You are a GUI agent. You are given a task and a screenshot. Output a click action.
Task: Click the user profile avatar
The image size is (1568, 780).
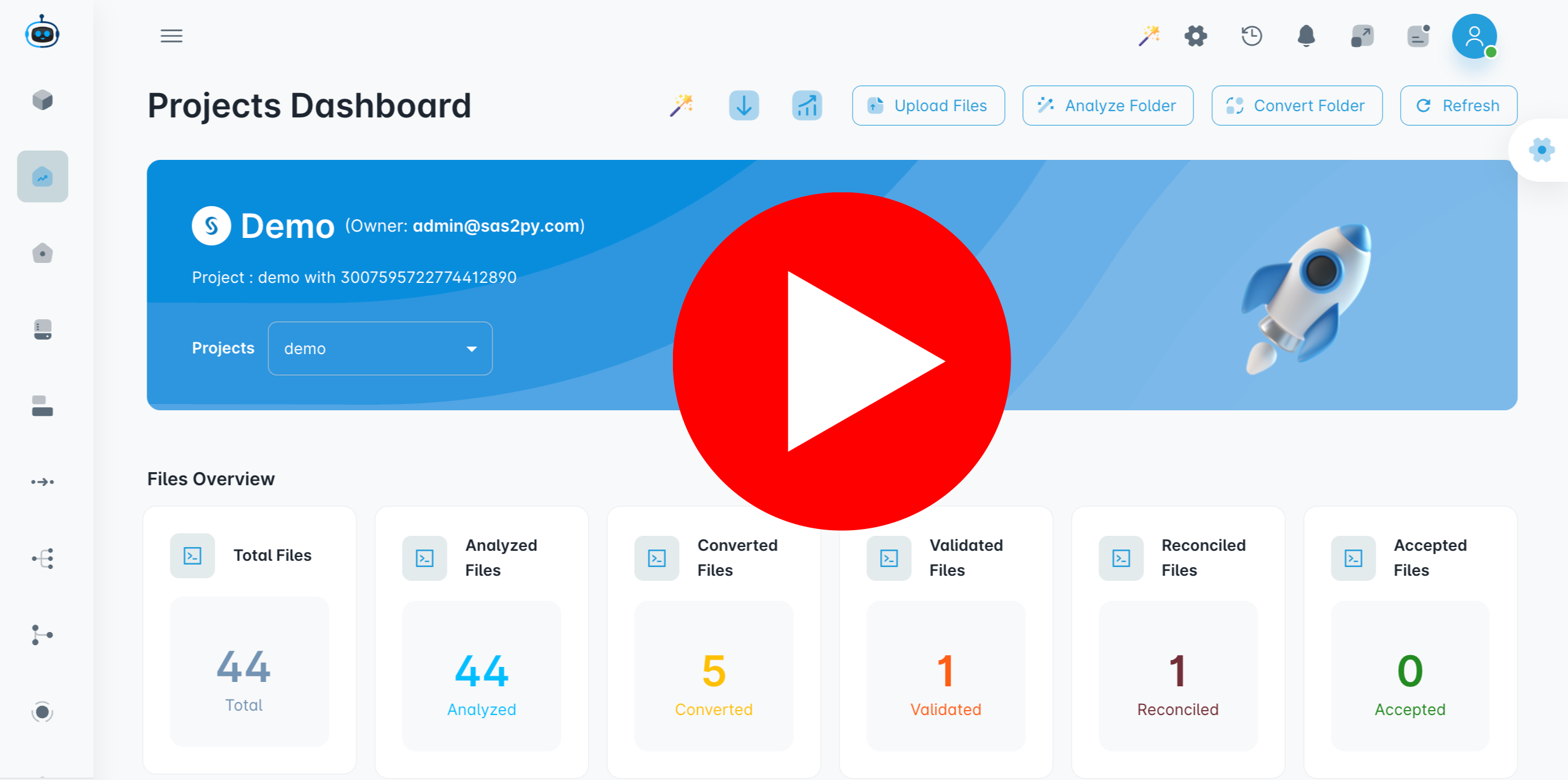[1474, 36]
